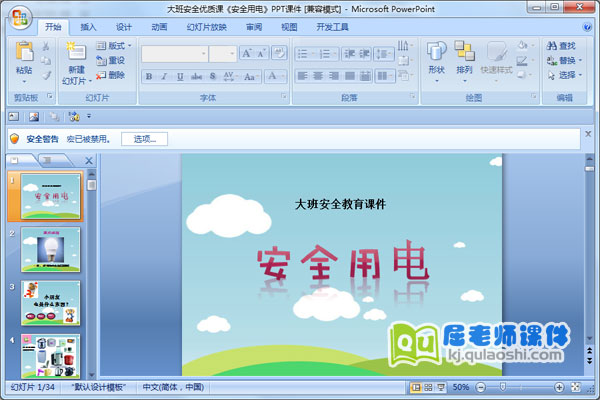Align text right
This screenshot has width=600, height=400.
334,76
